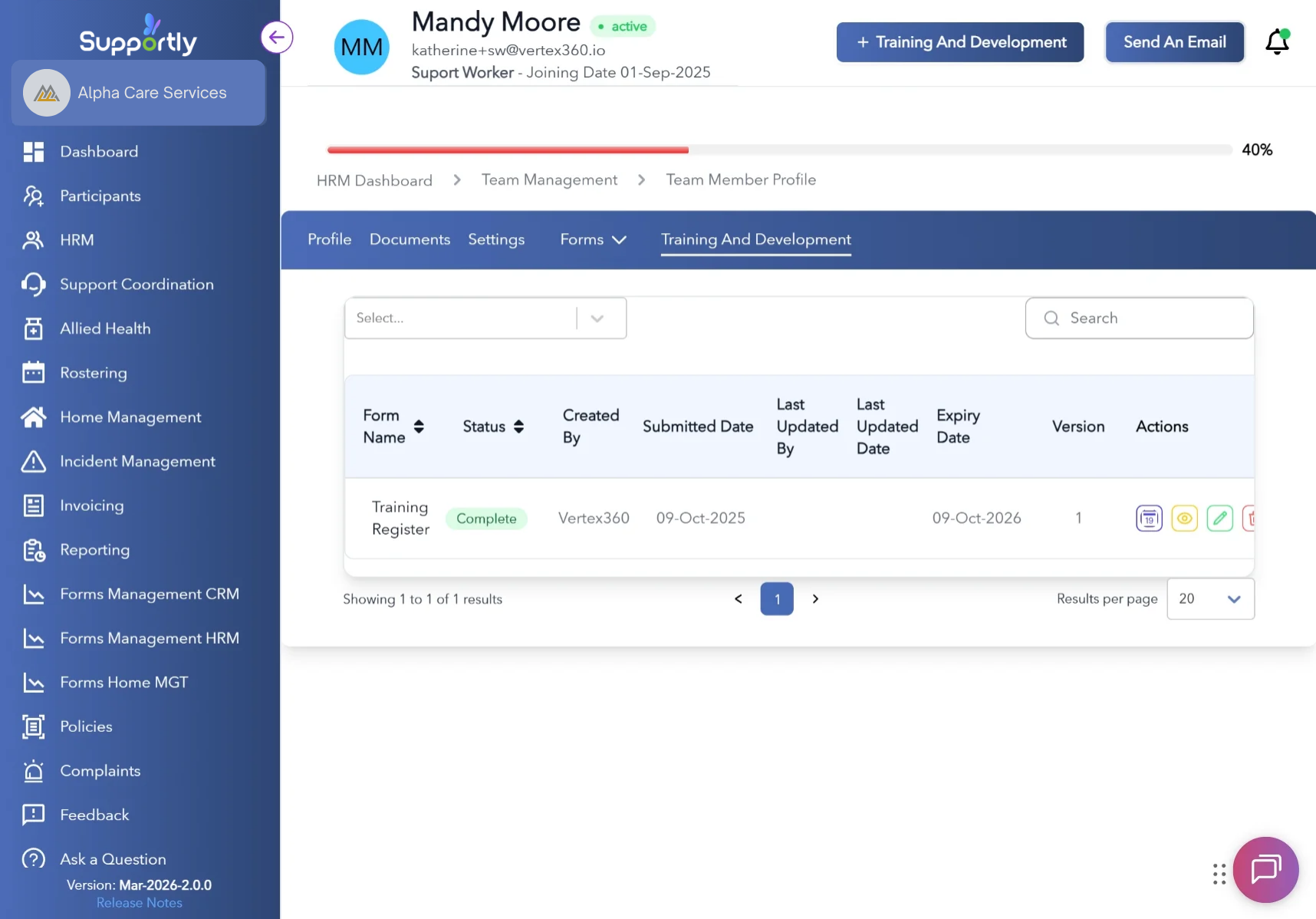Click the 40% profile progress bar

coord(779,150)
